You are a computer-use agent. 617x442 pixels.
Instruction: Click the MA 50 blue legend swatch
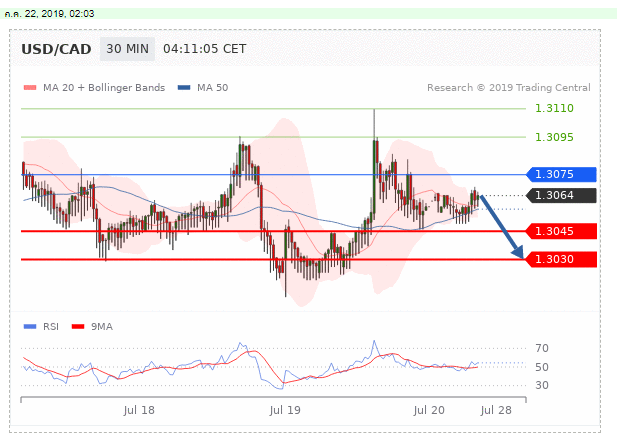(184, 87)
